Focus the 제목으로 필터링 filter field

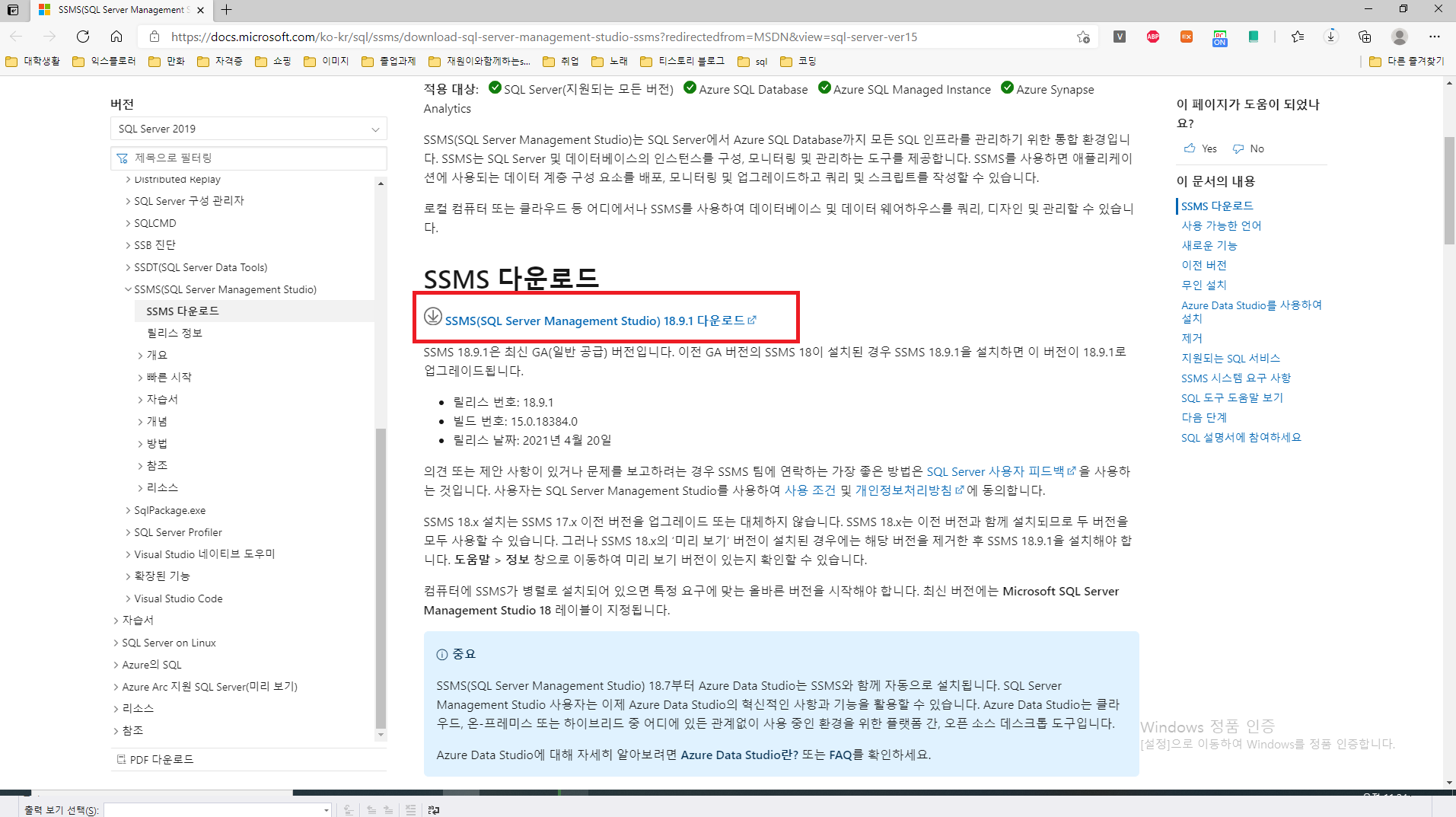[249, 158]
